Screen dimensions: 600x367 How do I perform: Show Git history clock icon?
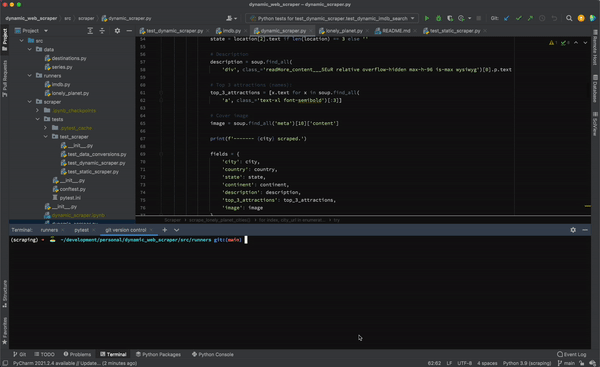(542, 18)
